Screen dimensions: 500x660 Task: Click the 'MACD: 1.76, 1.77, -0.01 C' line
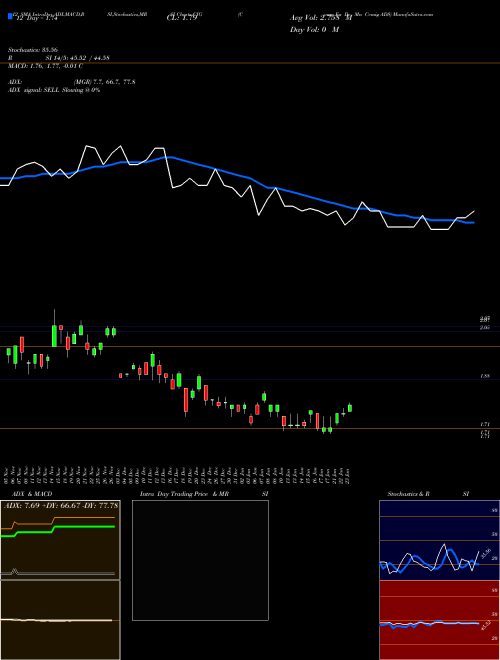[45, 66]
